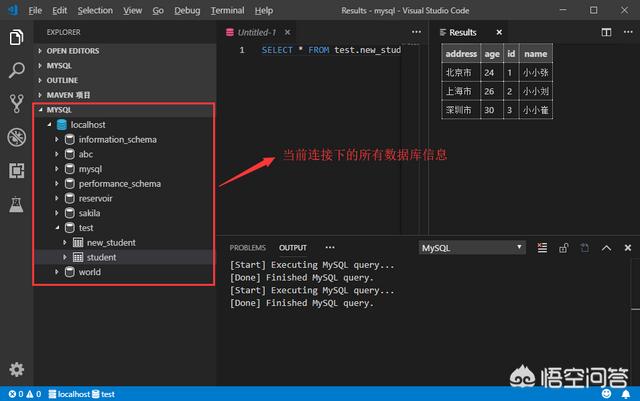Open the Edit menu

tap(59, 10)
